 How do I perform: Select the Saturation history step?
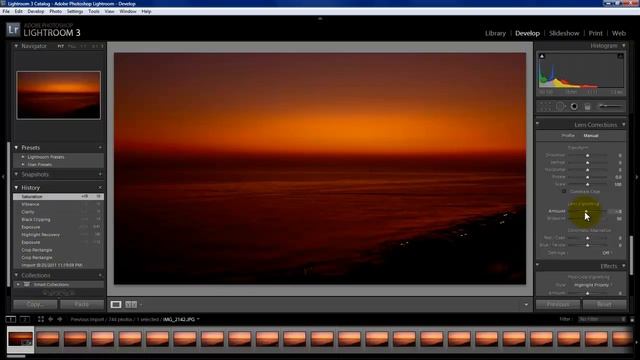(x=58, y=196)
